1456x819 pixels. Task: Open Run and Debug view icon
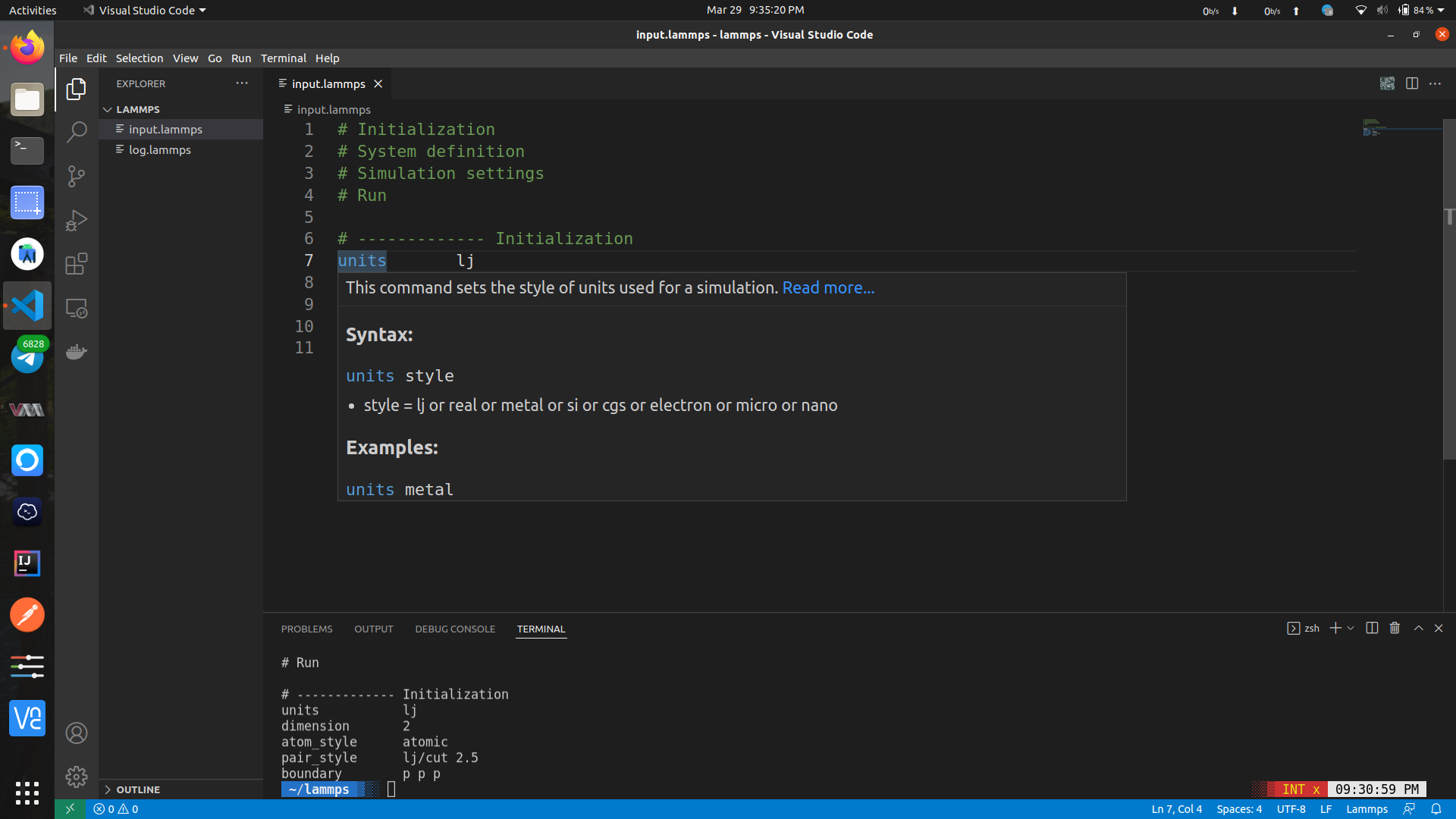(x=76, y=220)
